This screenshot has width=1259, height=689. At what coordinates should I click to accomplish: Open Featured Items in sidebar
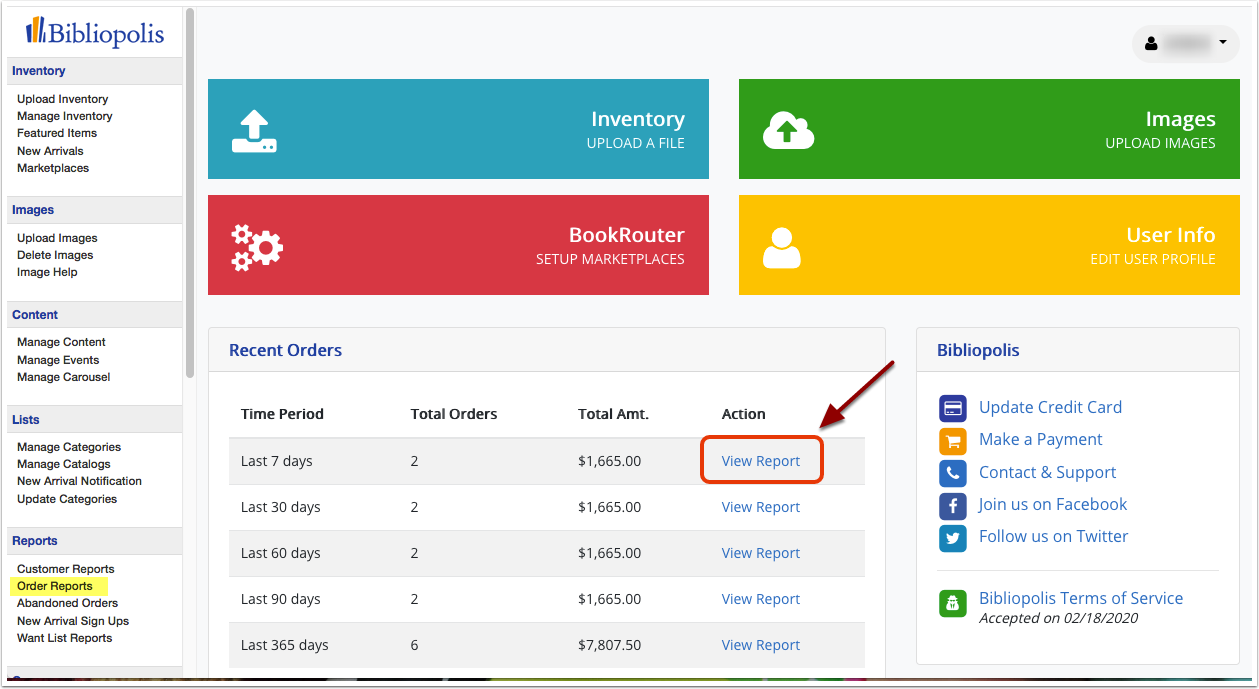[x=57, y=133]
